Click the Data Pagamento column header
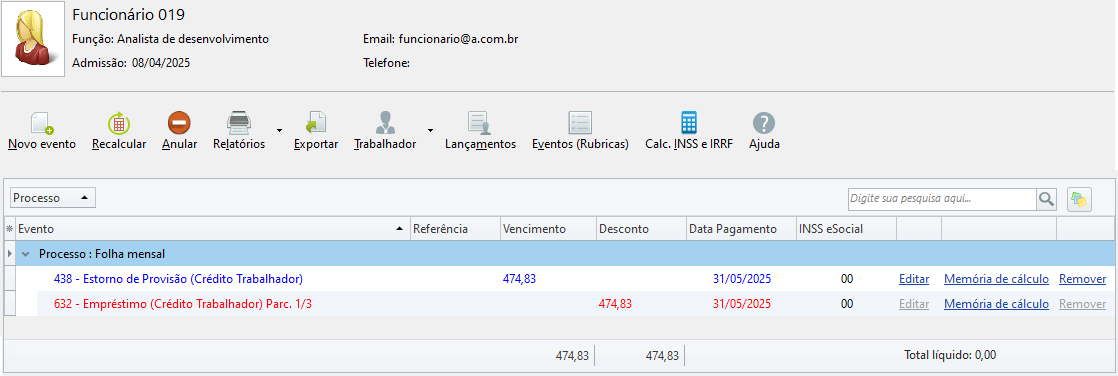Screen dimensions: 1118x376 [x=740, y=229]
